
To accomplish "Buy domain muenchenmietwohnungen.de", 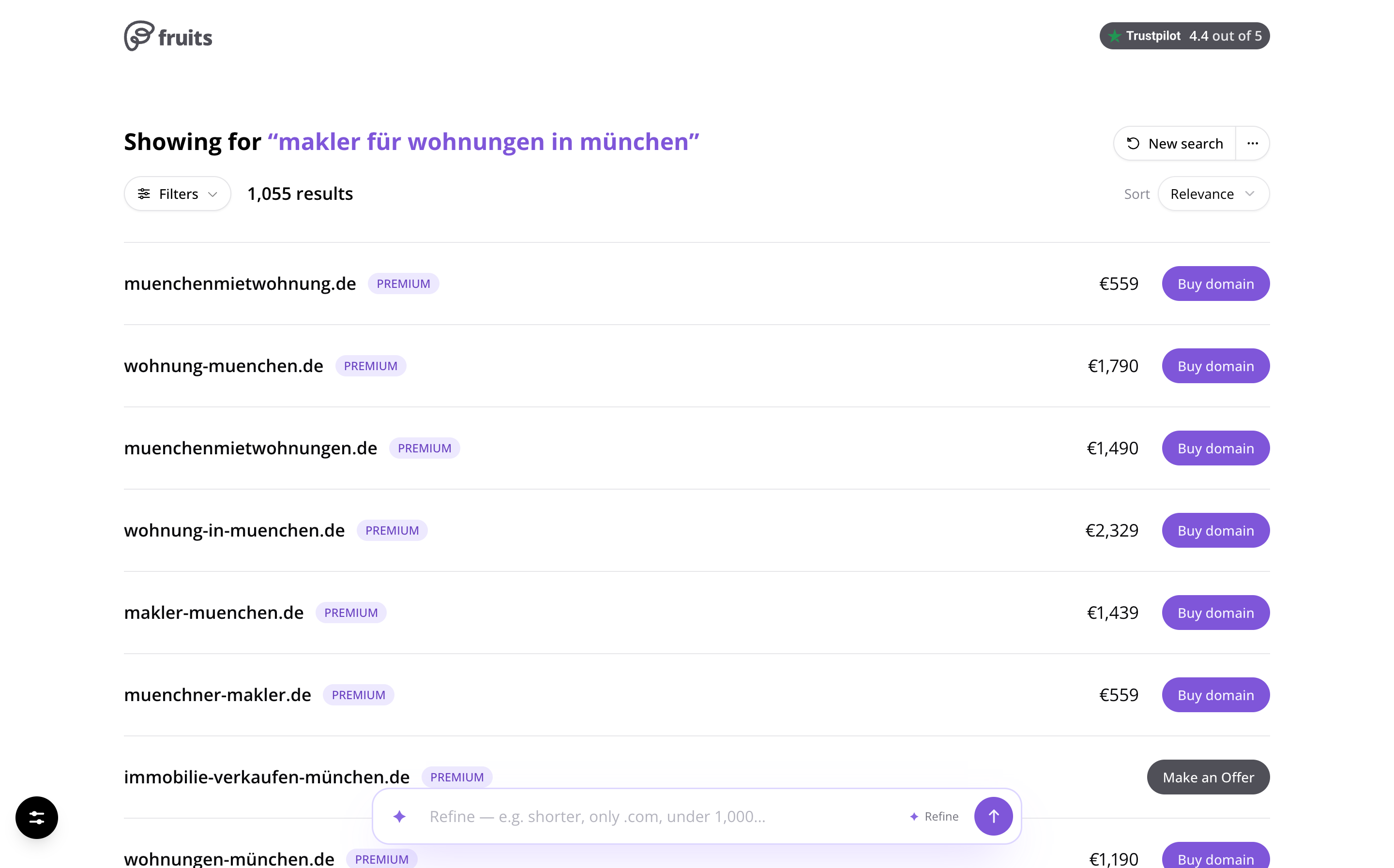I will (x=1215, y=449).
